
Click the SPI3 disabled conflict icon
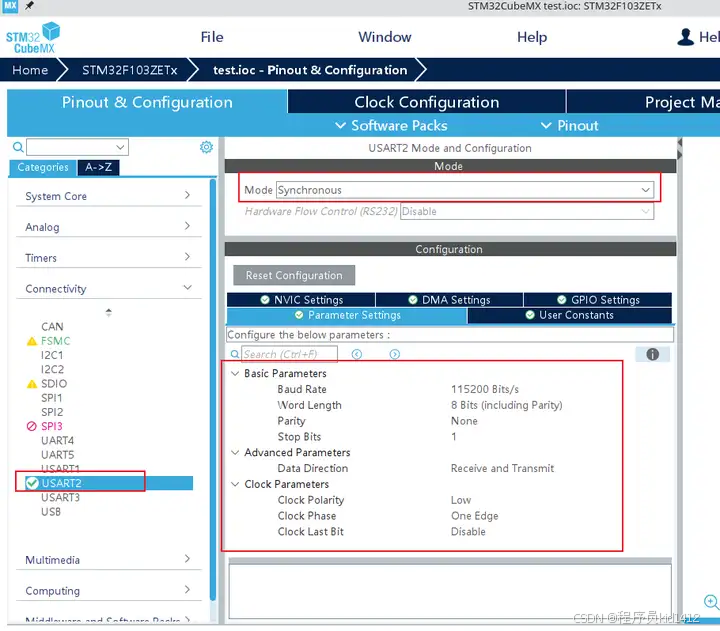[32, 427]
